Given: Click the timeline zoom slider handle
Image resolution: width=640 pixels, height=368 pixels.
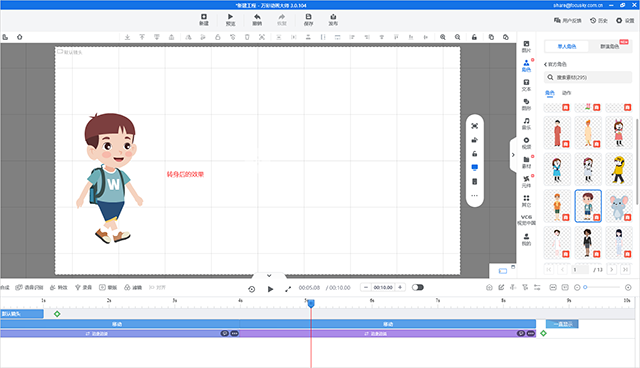Looking at the screenshot, I should (585, 287).
